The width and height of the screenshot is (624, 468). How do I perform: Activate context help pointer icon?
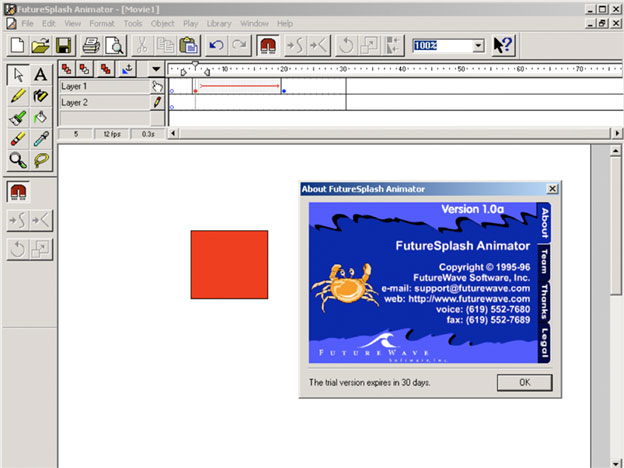coord(503,45)
